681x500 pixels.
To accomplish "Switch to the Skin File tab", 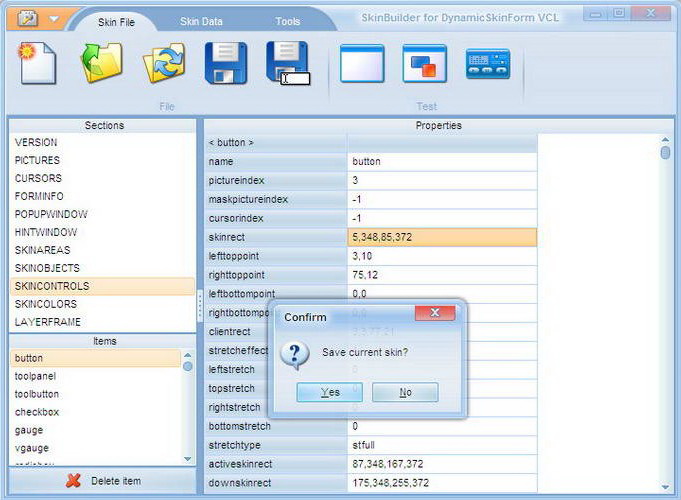I will (x=116, y=22).
